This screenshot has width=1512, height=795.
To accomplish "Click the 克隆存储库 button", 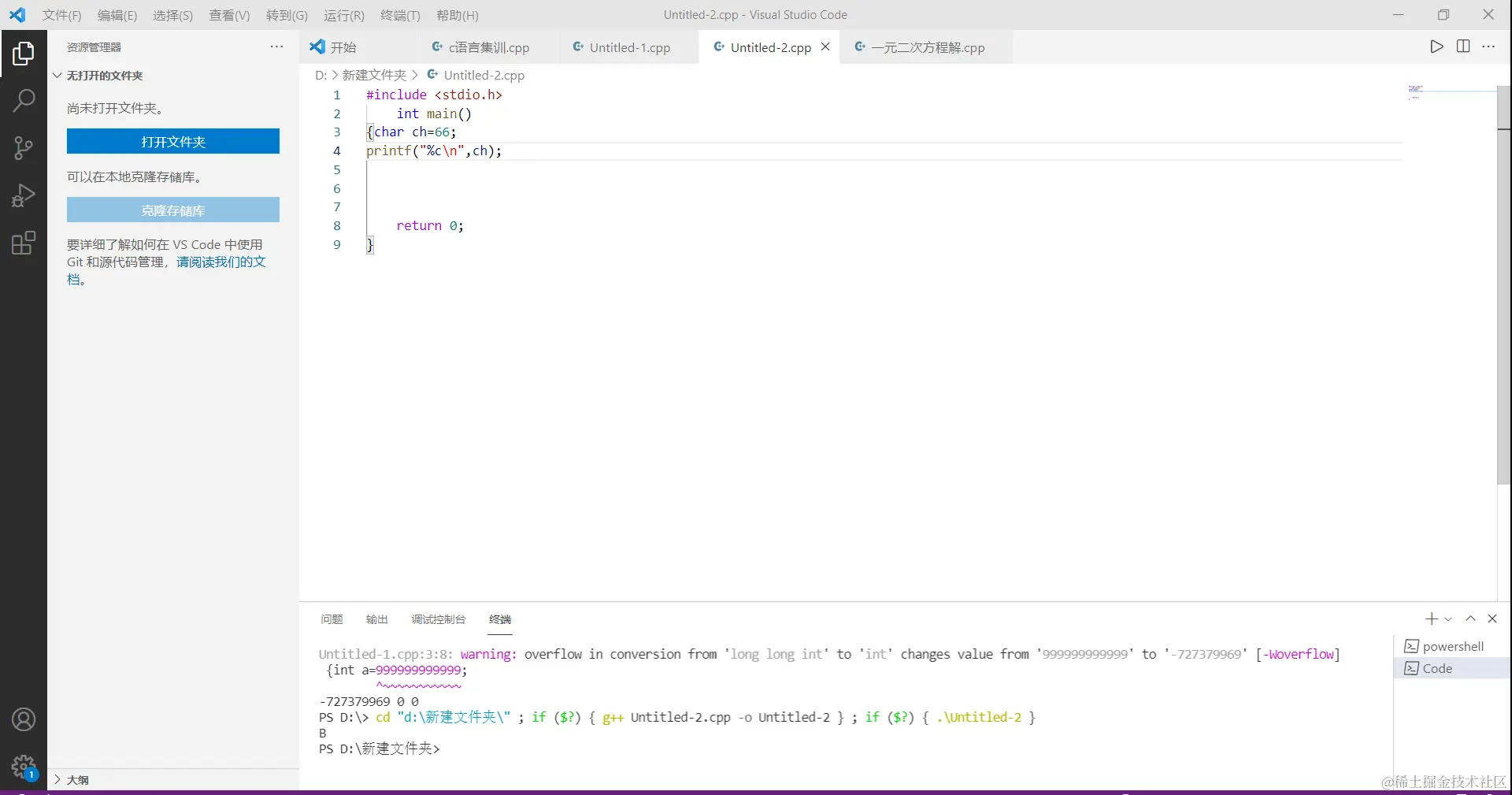I will click(x=173, y=210).
